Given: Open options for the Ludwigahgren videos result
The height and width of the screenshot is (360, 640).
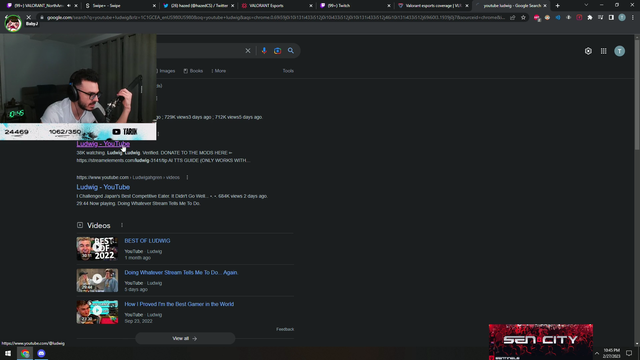Looking at the screenshot, I should click(x=187, y=178).
